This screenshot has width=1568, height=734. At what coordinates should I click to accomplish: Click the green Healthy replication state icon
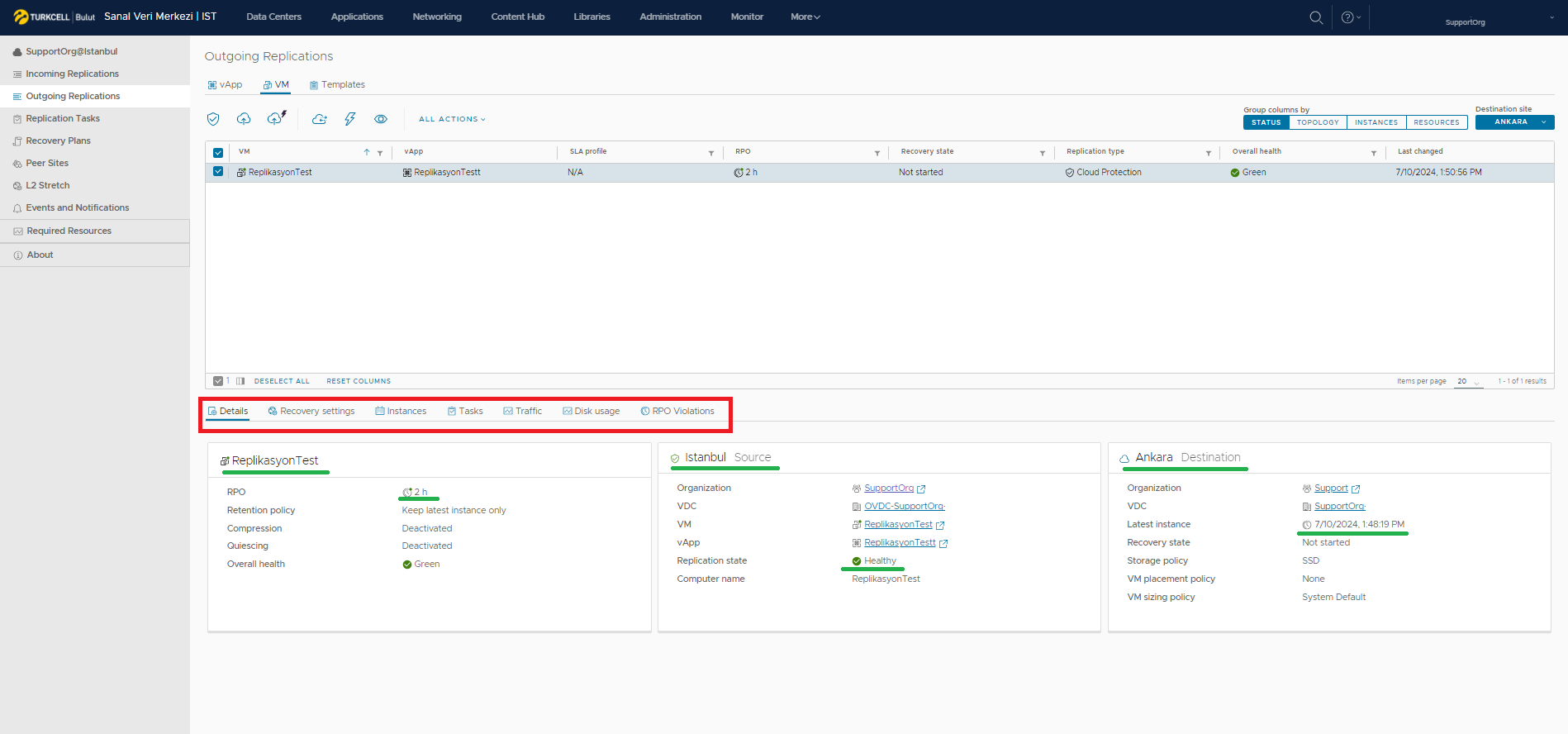pos(857,561)
